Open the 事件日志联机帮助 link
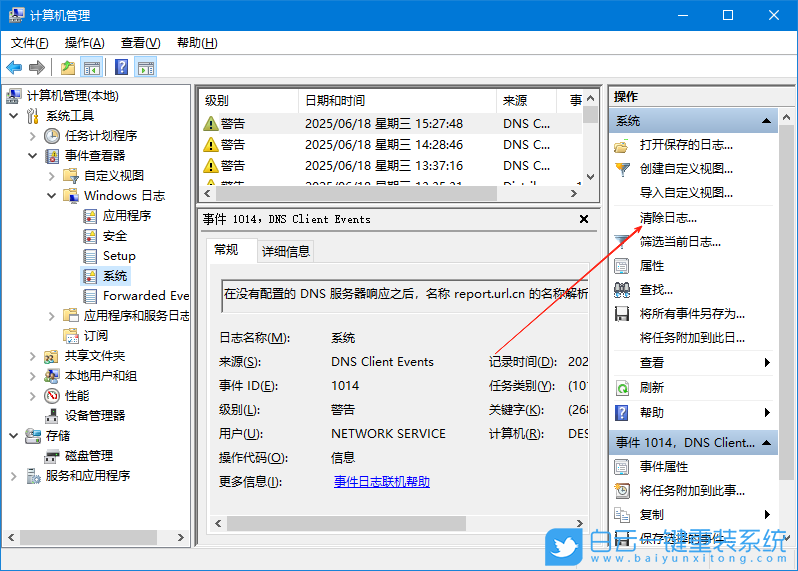This screenshot has height=571, width=798. pyautogui.click(x=382, y=481)
